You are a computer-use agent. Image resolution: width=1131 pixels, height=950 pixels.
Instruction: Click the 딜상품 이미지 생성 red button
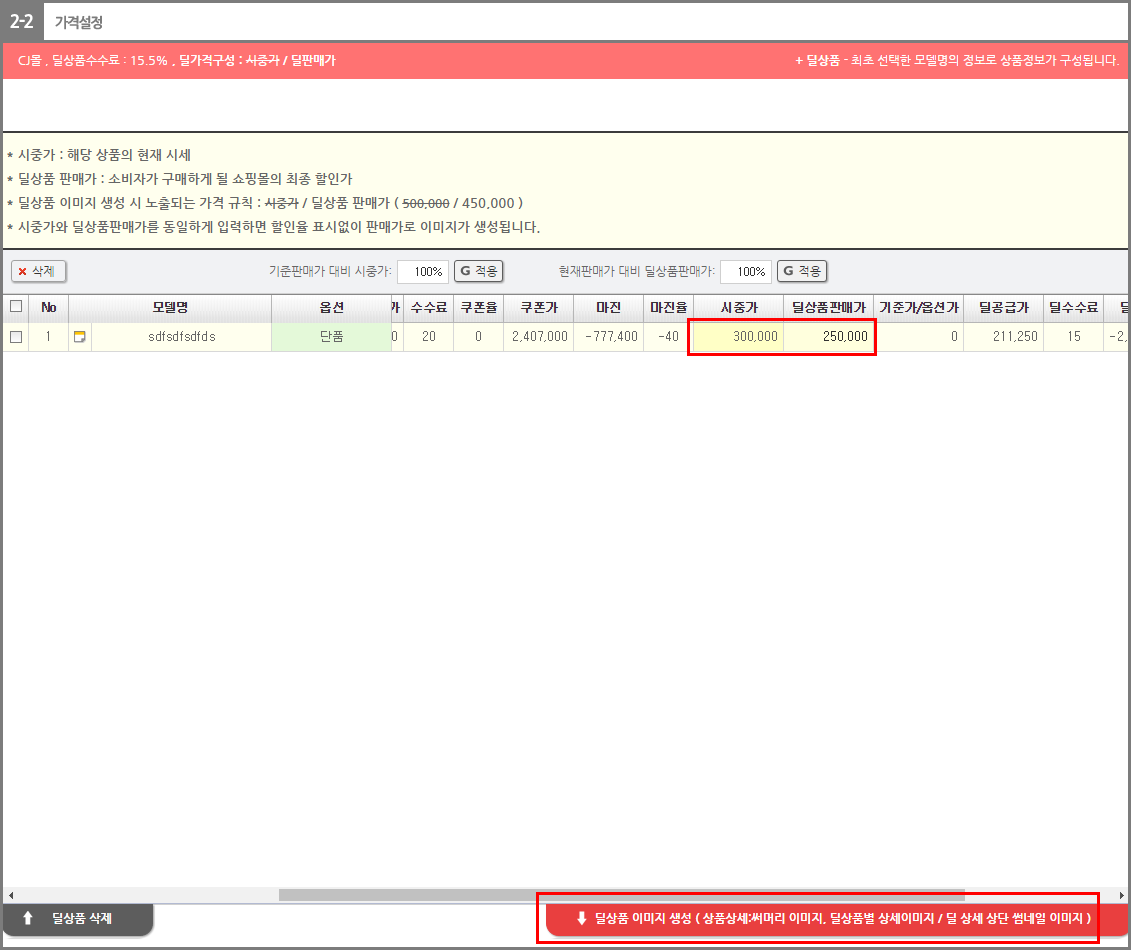click(x=831, y=918)
